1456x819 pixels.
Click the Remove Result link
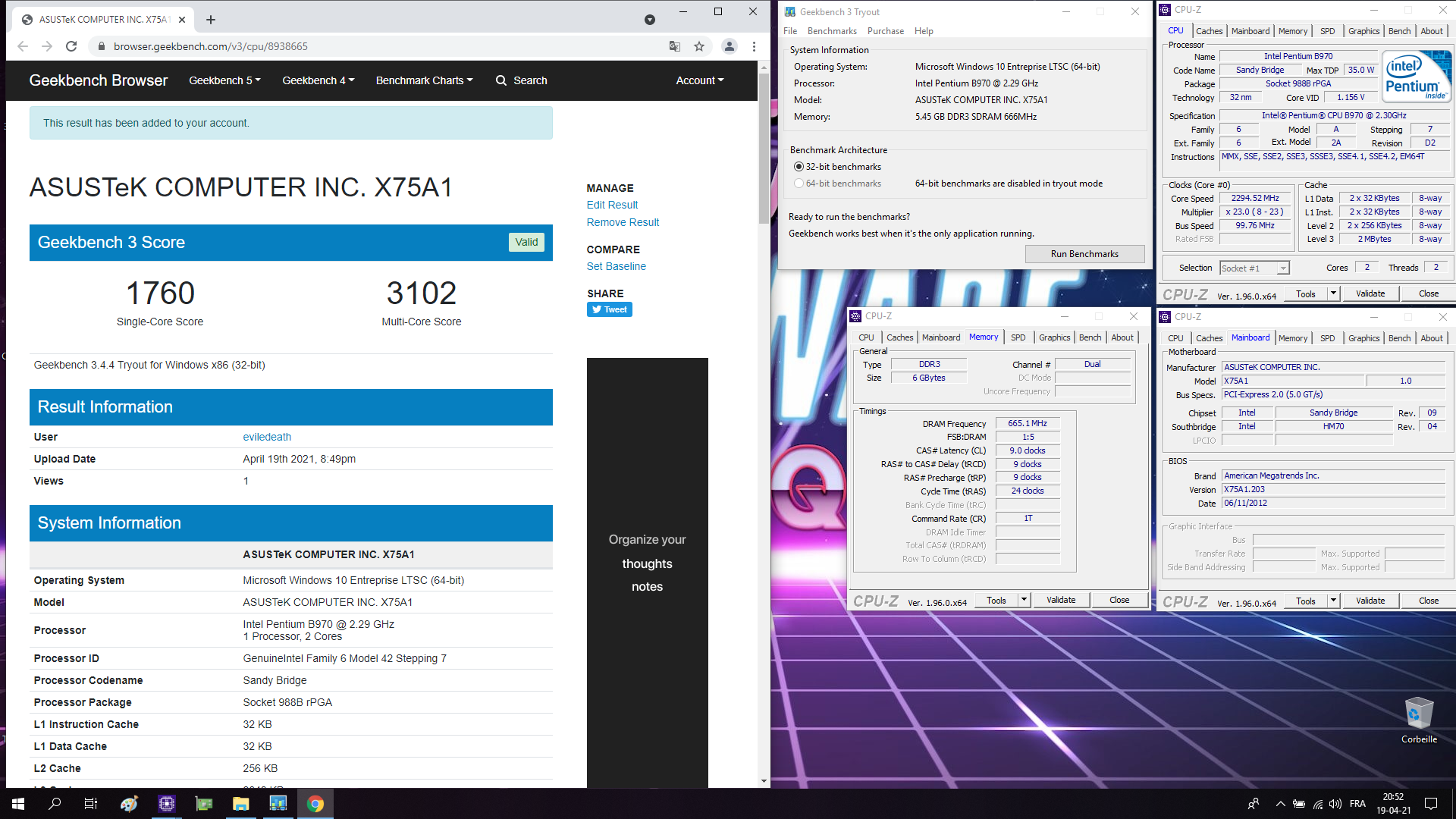coord(623,222)
